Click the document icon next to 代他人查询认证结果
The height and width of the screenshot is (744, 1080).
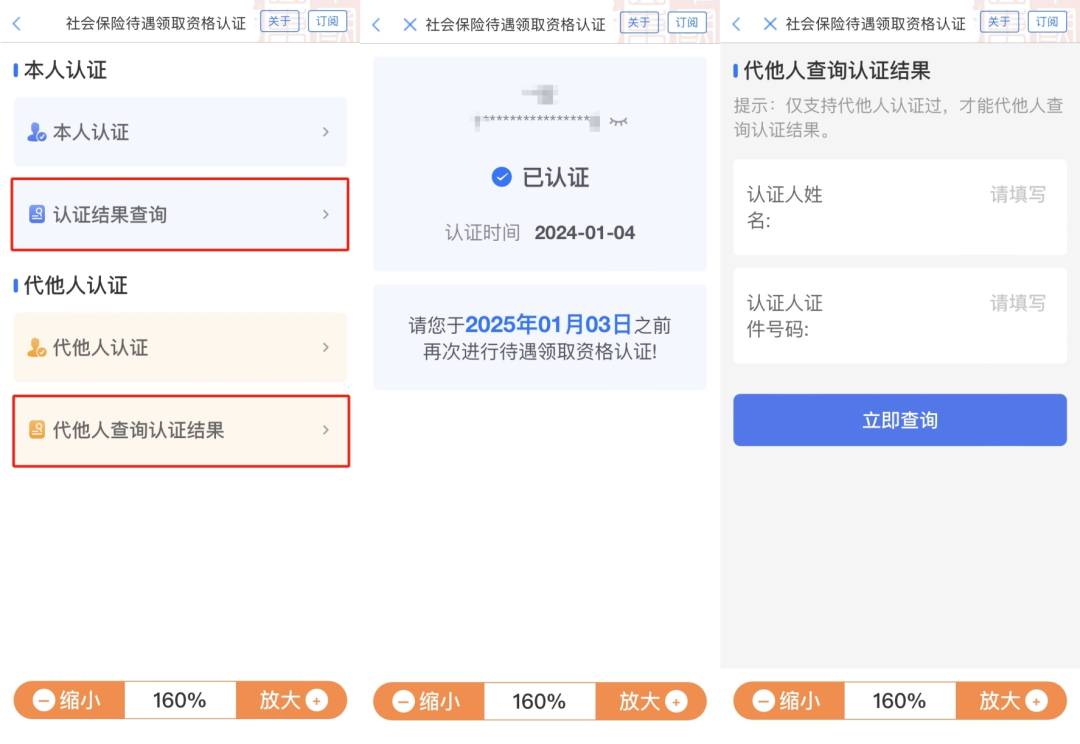[38, 431]
